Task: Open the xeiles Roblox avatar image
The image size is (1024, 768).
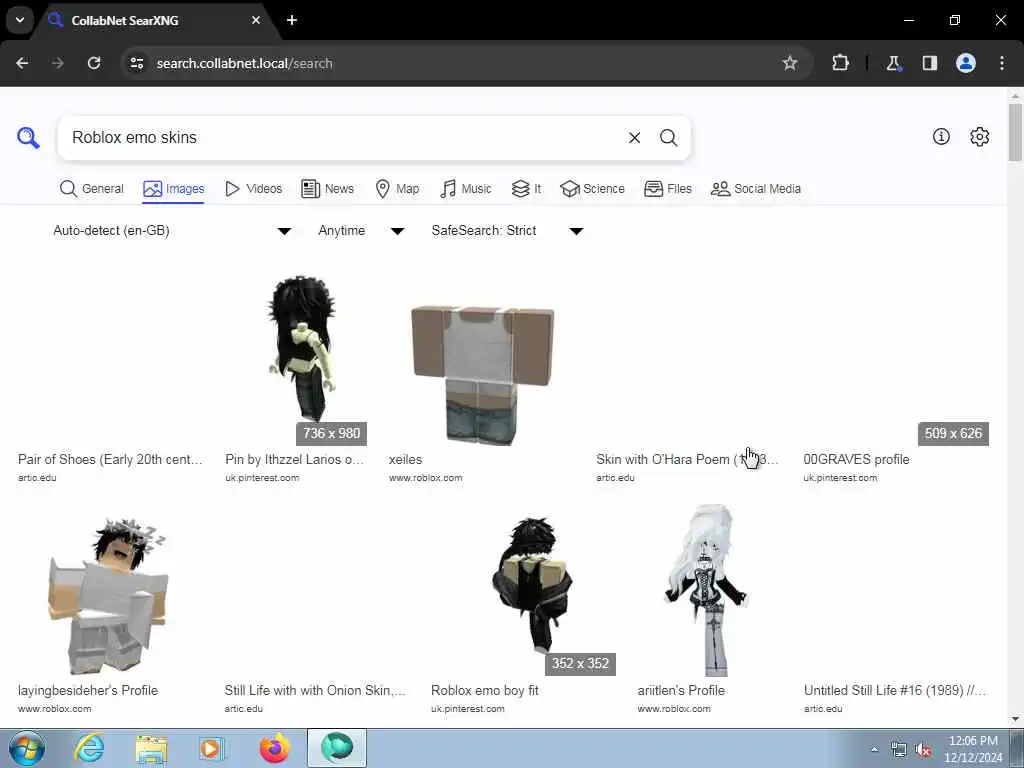Action: pos(483,374)
